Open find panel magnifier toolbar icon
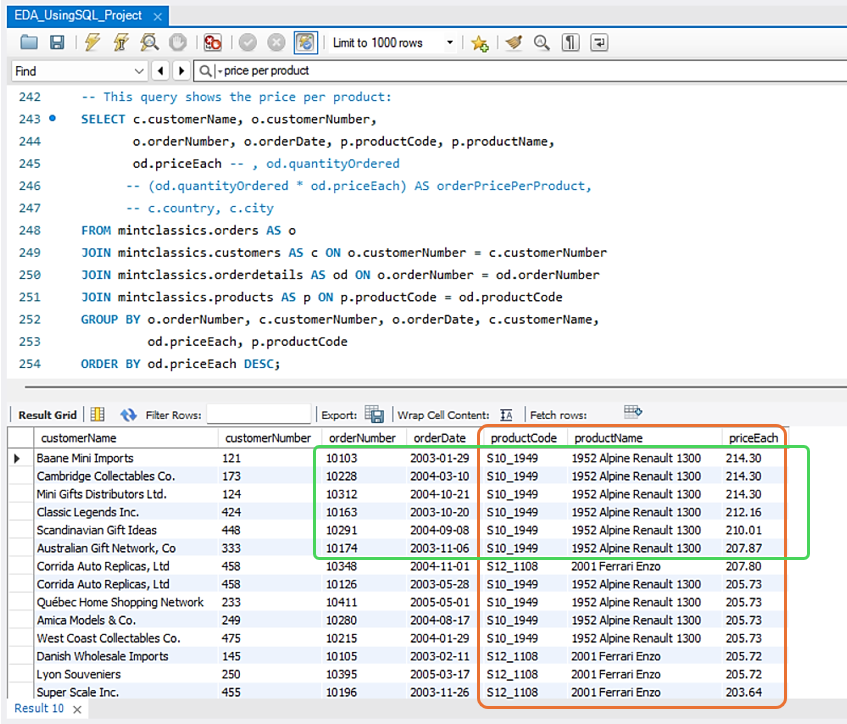The height and width of the screenshot is (724, 847). point(542,42)
